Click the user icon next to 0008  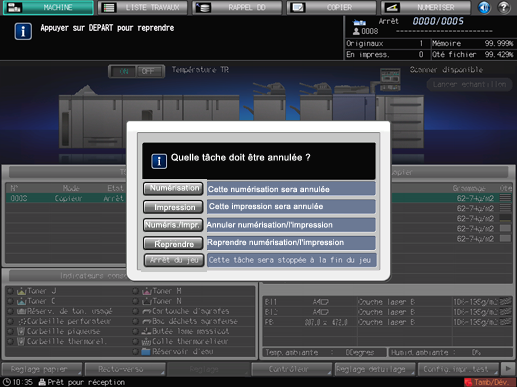pyautogui.click(x=356, y=31)
